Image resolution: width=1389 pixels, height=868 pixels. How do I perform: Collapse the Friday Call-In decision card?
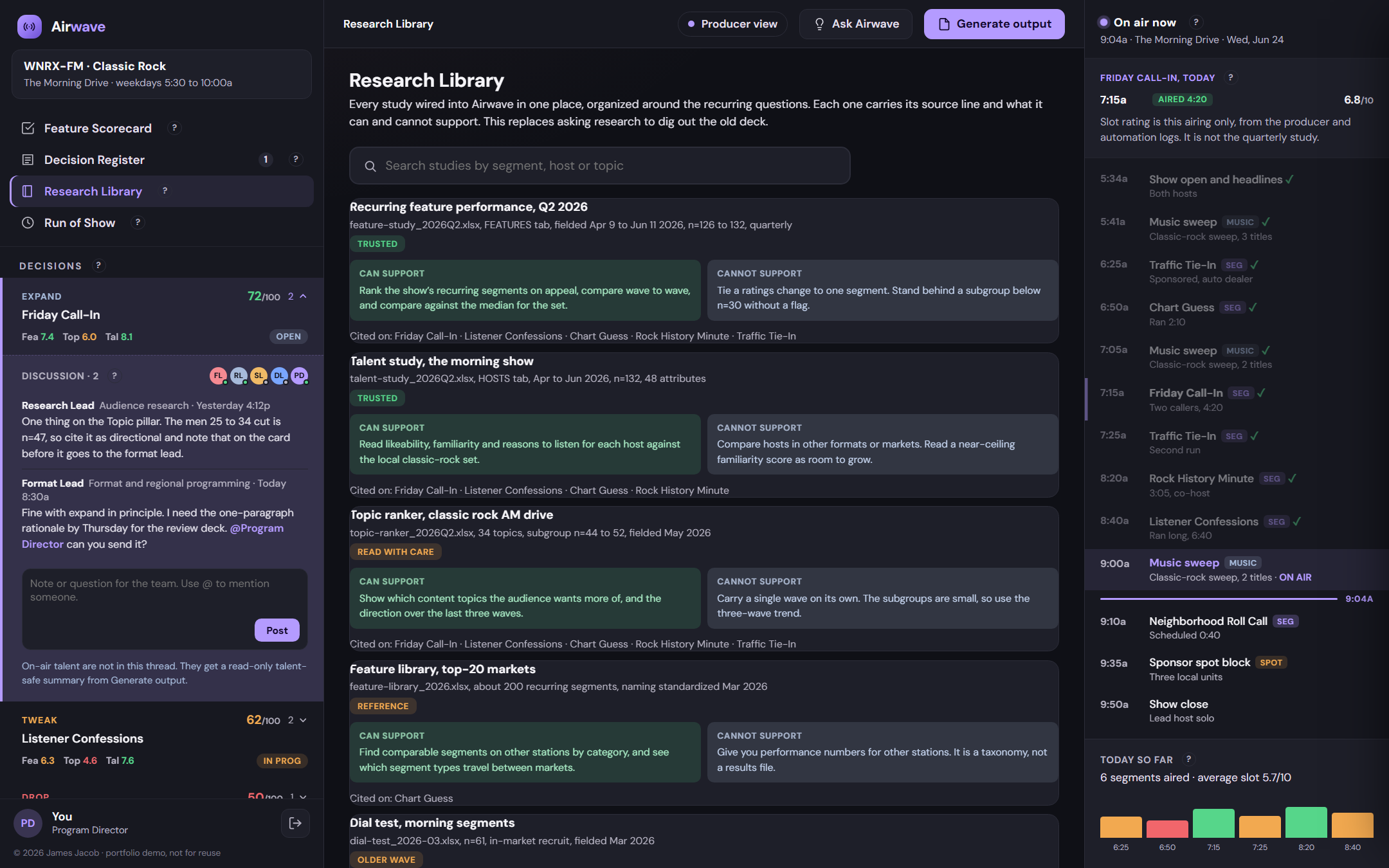[303, 296]
